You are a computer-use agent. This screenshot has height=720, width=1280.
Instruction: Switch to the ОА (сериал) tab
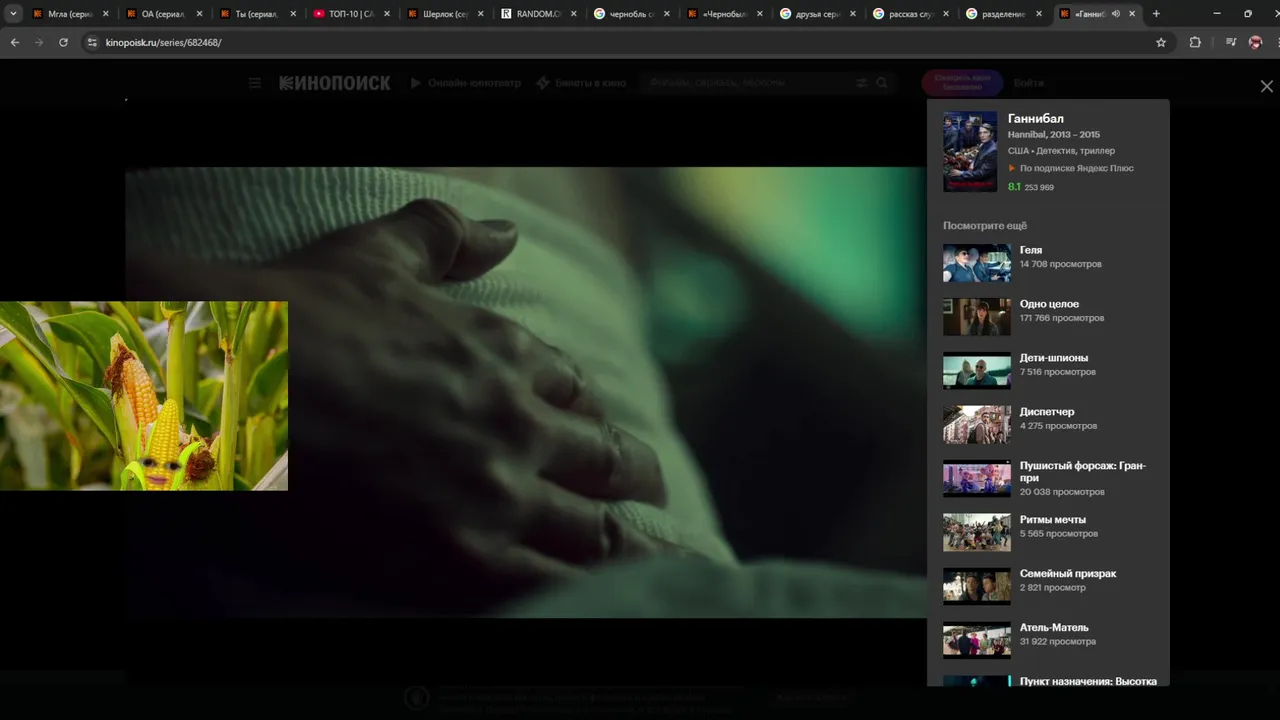point(162,14)
